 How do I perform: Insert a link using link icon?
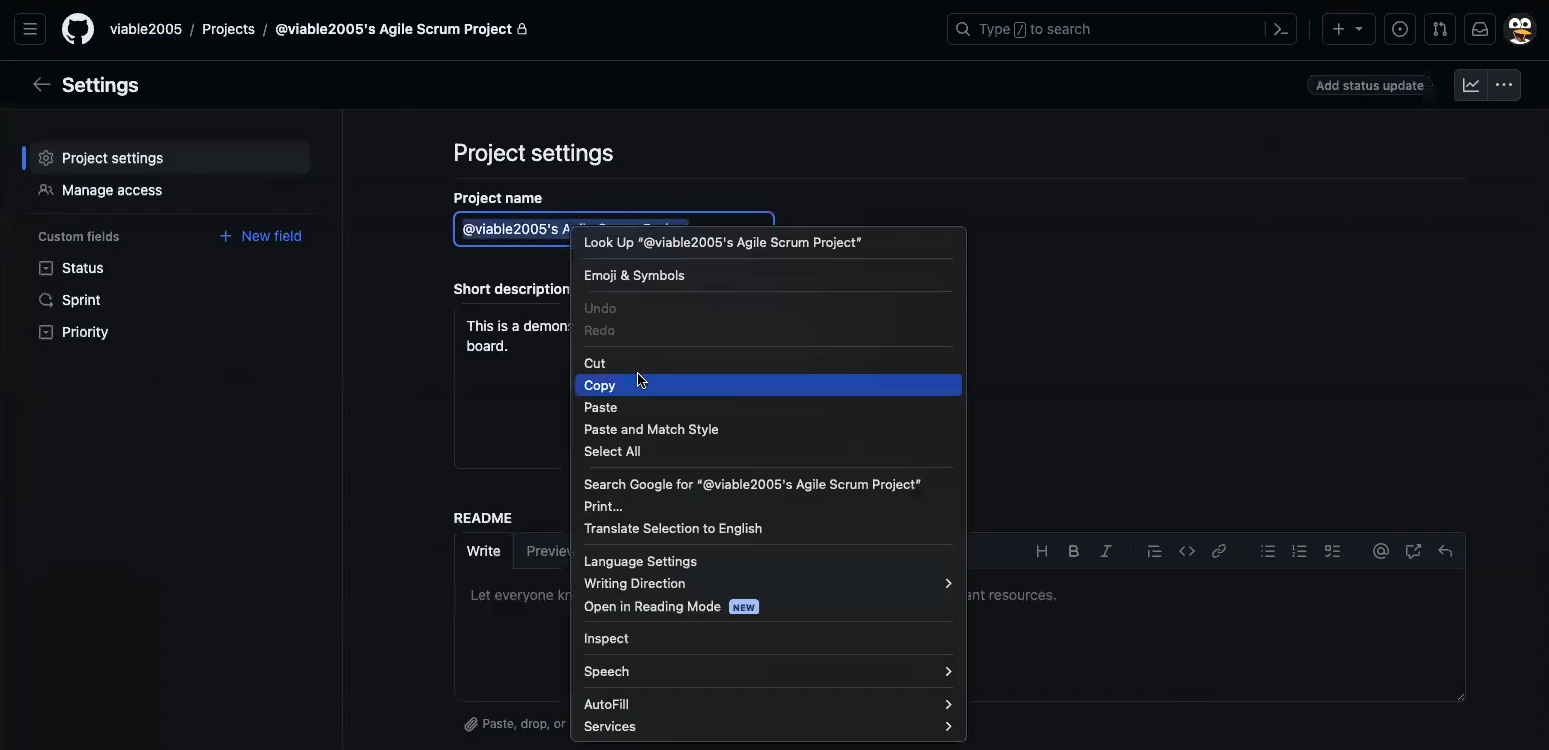[x=1219, y=551]
